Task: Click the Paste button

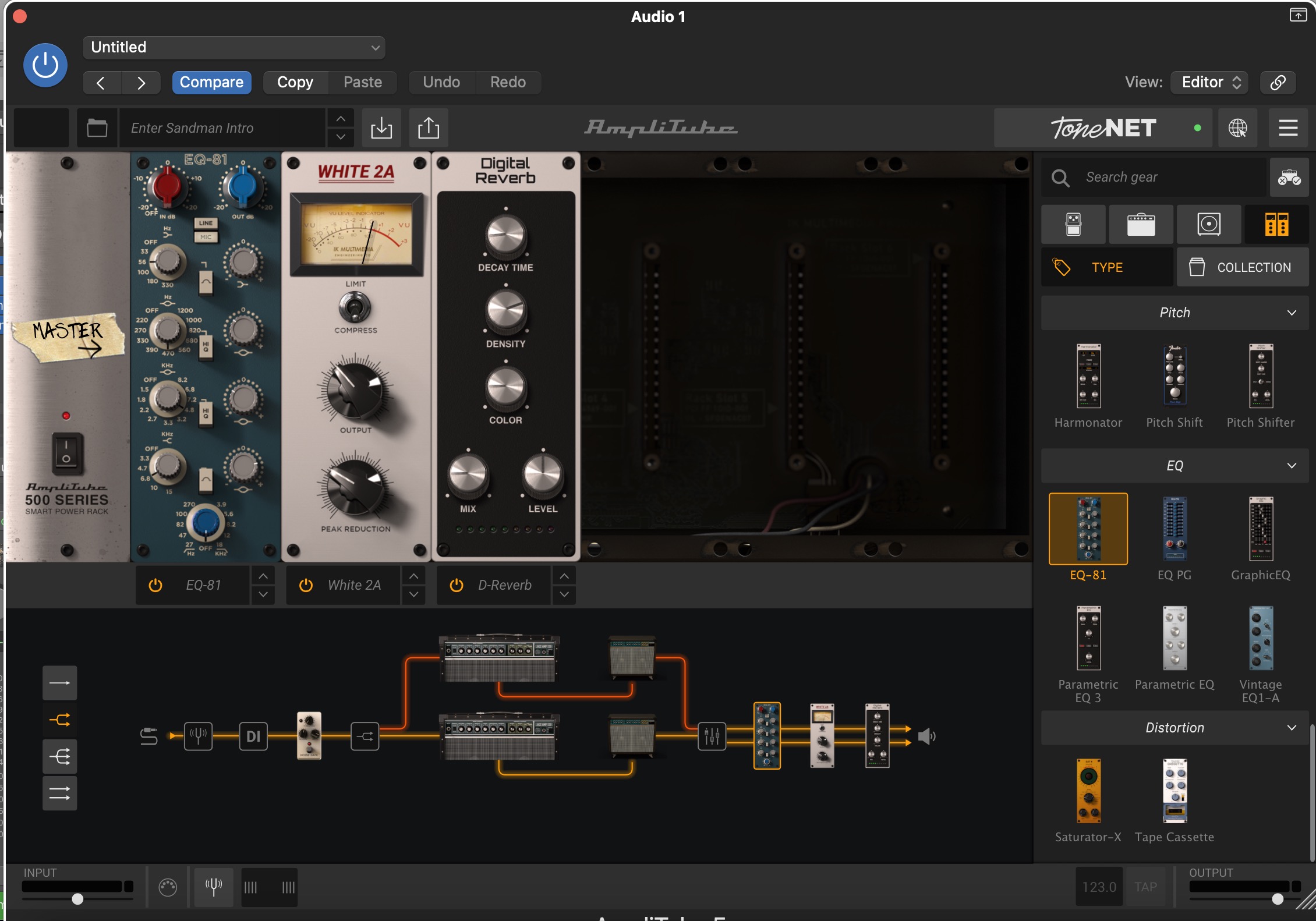Action: 363,83
